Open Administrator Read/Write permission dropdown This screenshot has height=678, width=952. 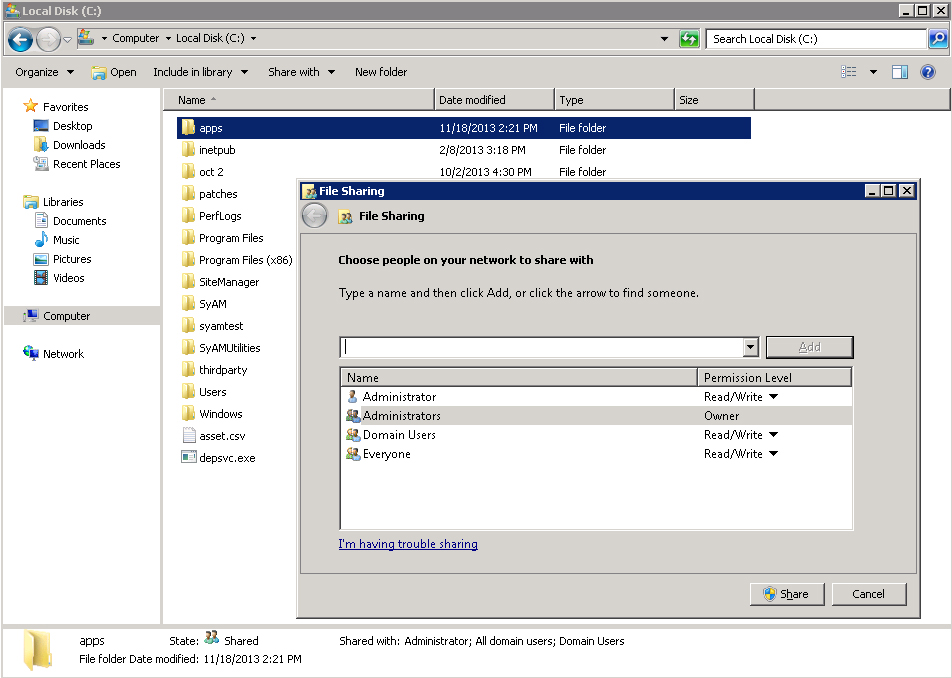click(773, 397)
